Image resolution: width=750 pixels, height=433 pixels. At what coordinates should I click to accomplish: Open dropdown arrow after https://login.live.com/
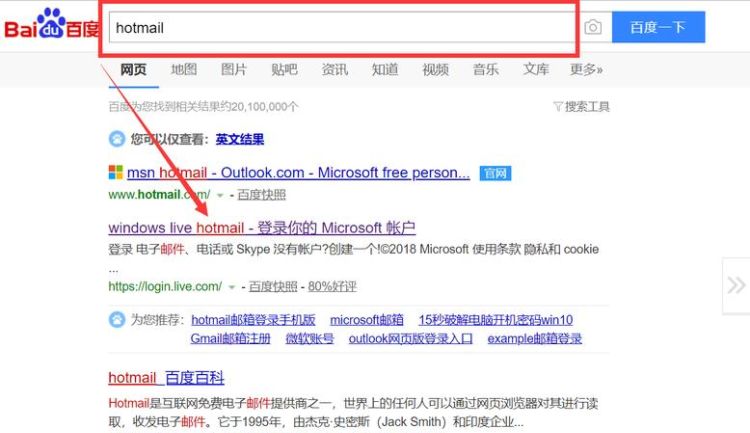pyautogui.click(x=232, y=287)
